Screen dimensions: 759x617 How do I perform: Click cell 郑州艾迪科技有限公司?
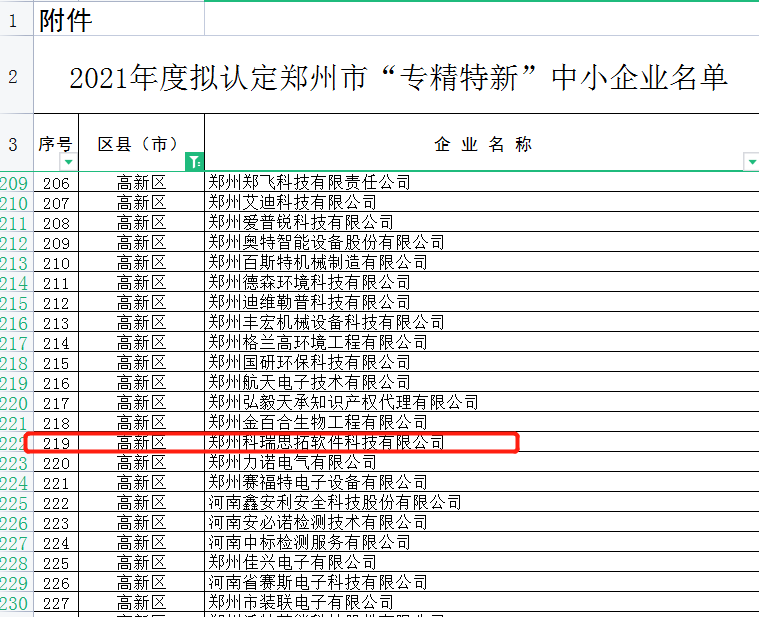click(482, 202)
